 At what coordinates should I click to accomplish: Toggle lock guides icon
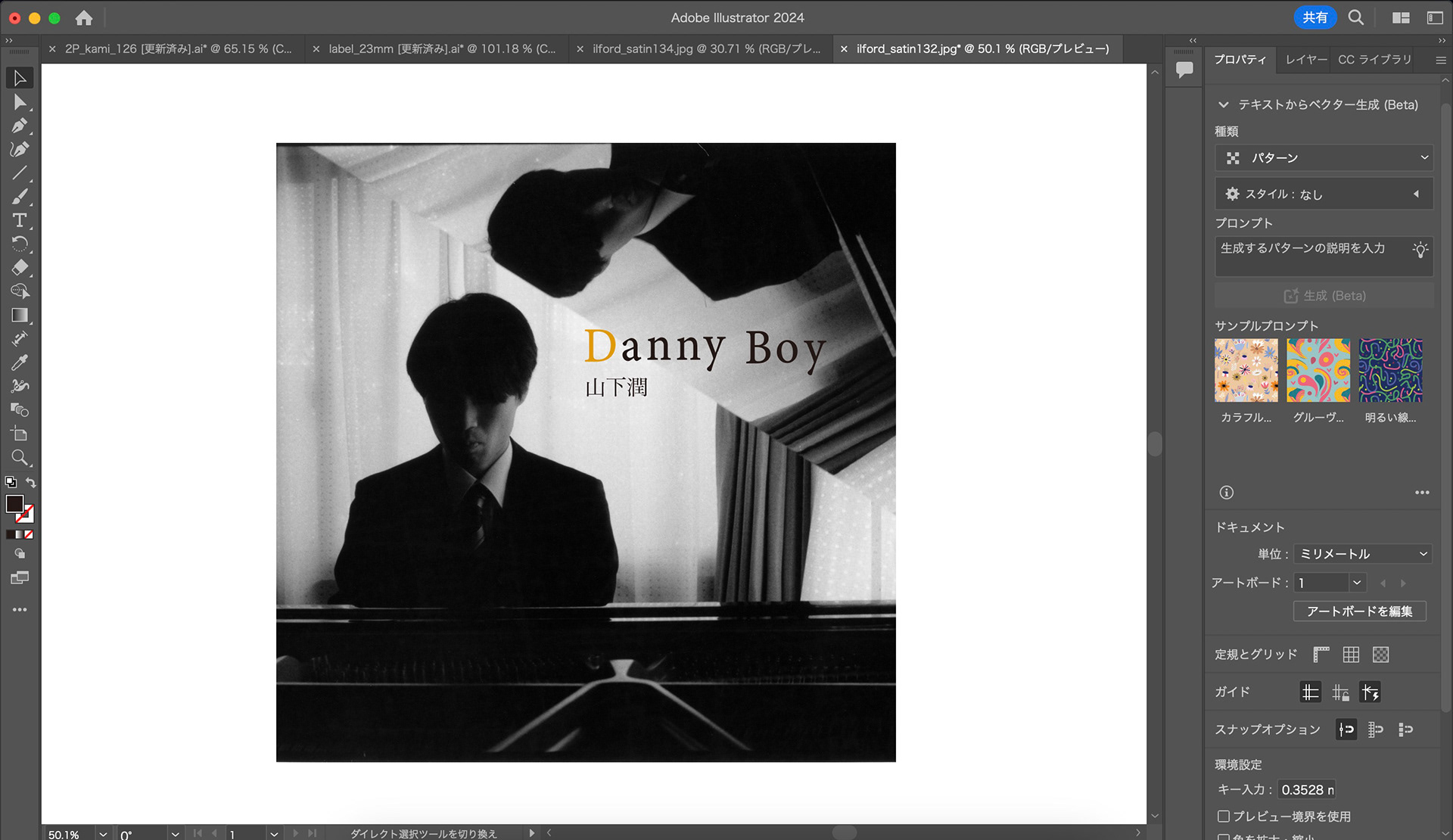tap(1340, 692)
